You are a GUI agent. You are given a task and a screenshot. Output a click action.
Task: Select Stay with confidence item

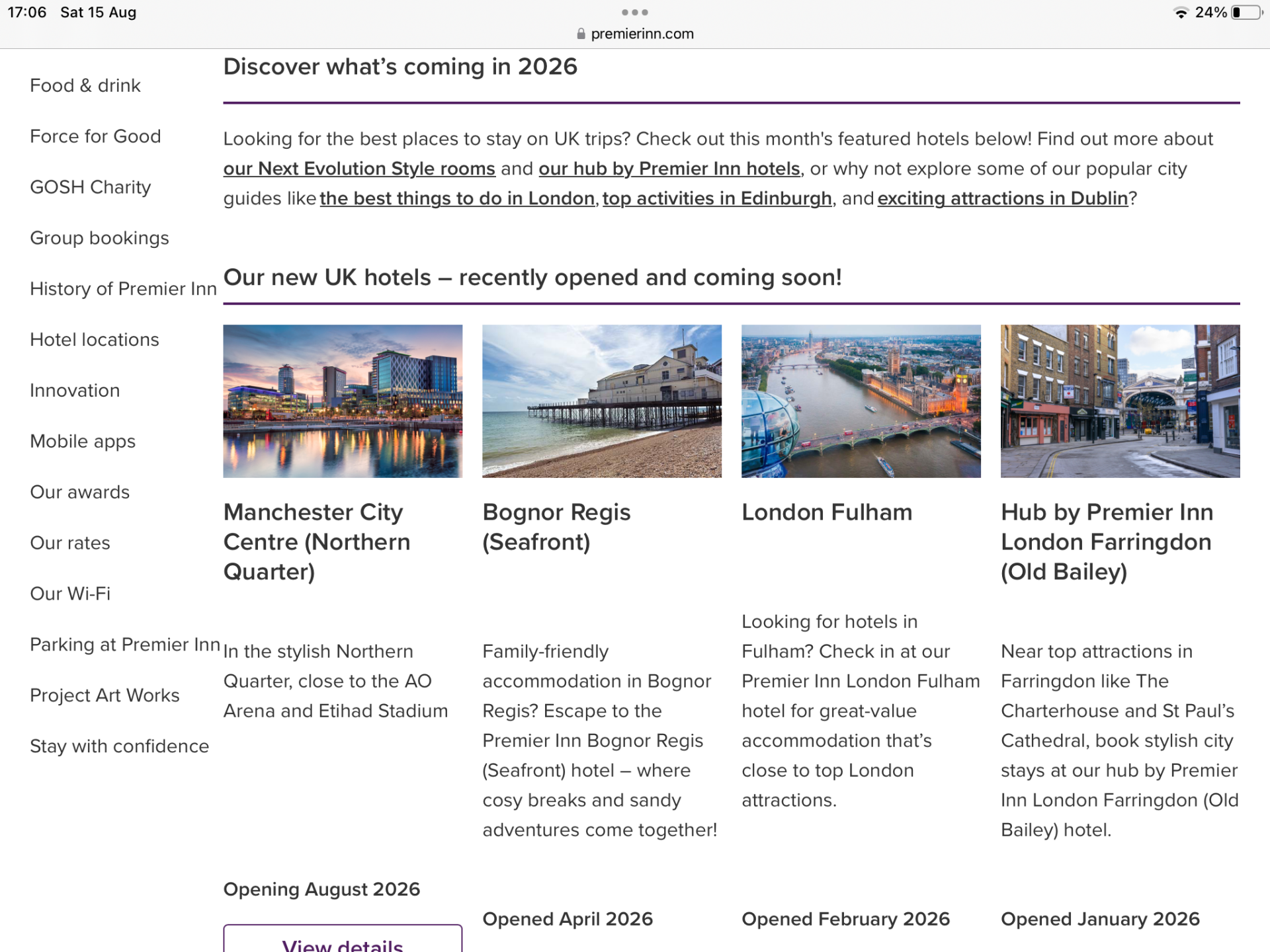point(120,746)
